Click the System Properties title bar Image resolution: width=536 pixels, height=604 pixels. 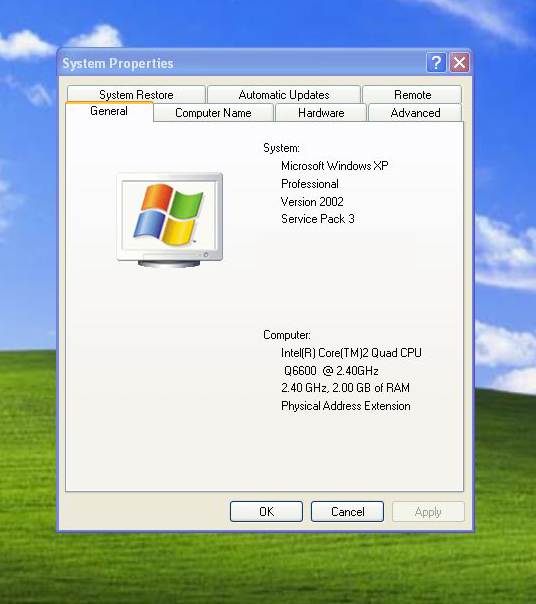tap(243, 63)
